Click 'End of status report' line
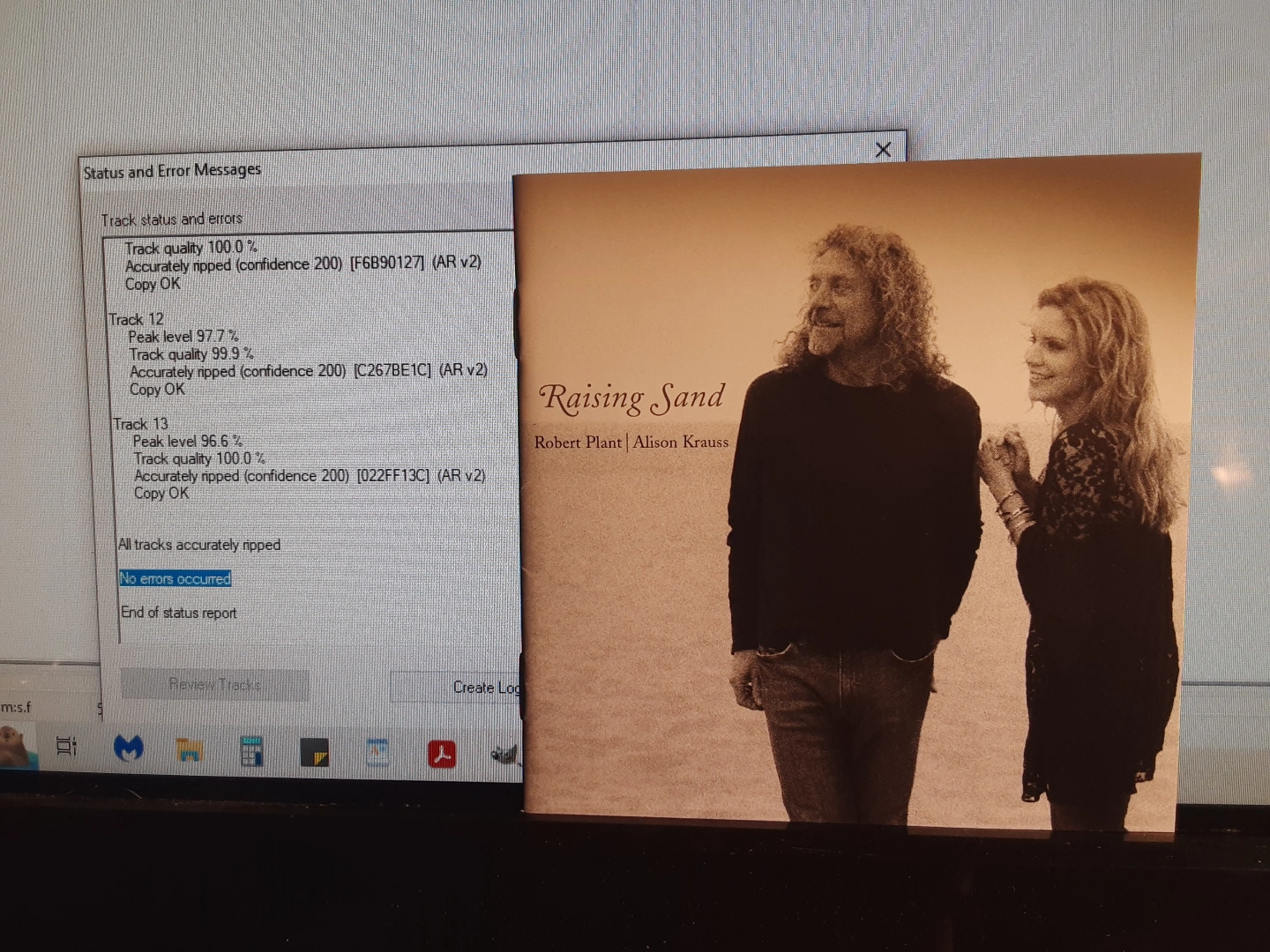This screenshot has width=1270, height=952. (x=179, y=613)
